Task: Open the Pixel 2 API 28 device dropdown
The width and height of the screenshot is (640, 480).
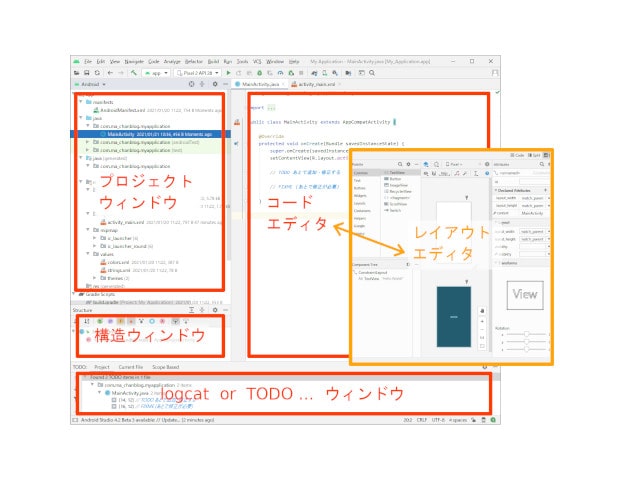Action: click(x=198, y=73)
